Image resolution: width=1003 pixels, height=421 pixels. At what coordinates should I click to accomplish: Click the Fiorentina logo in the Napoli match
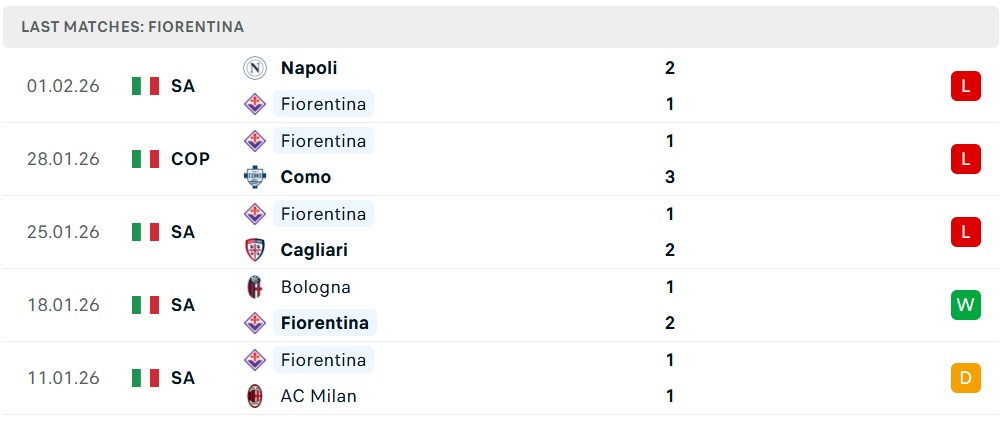tap(255, 104)
